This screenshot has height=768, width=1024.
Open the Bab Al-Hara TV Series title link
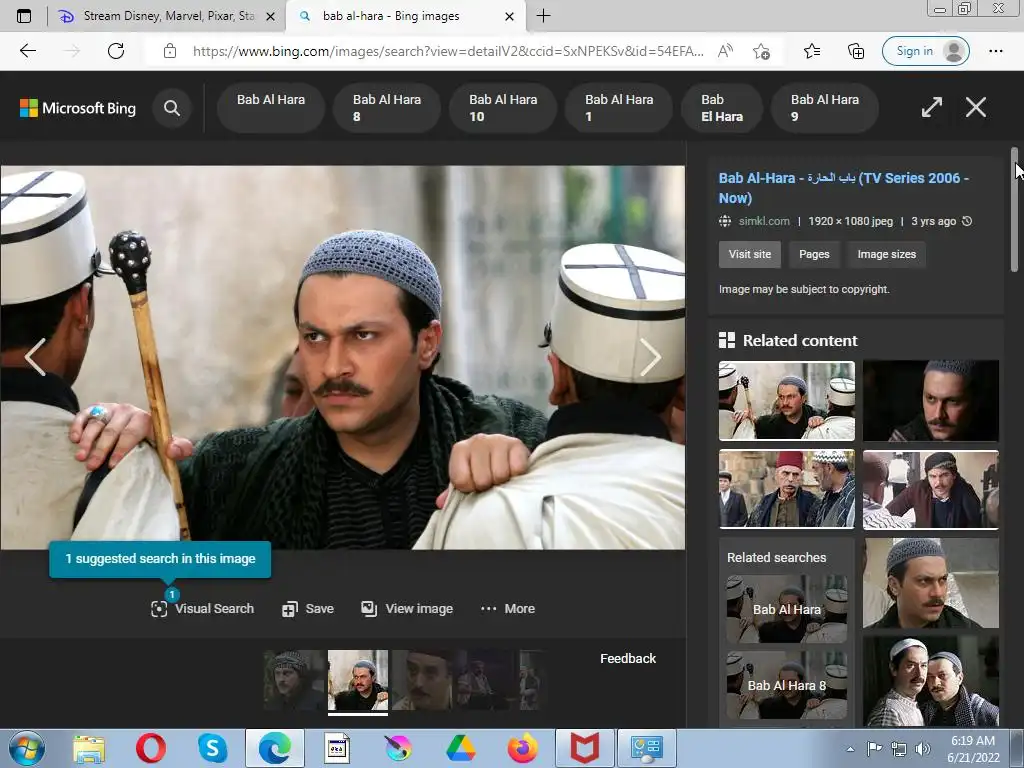tap(844, 187)
